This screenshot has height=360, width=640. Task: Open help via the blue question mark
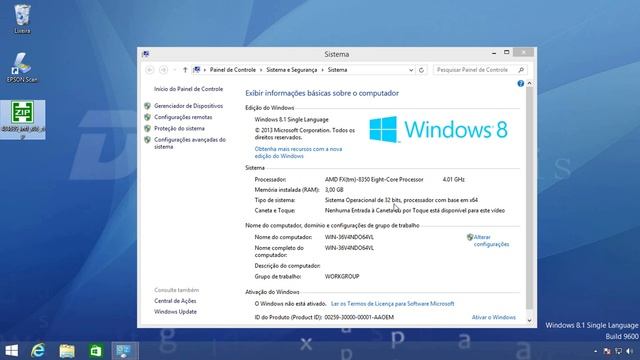point(520,83)
